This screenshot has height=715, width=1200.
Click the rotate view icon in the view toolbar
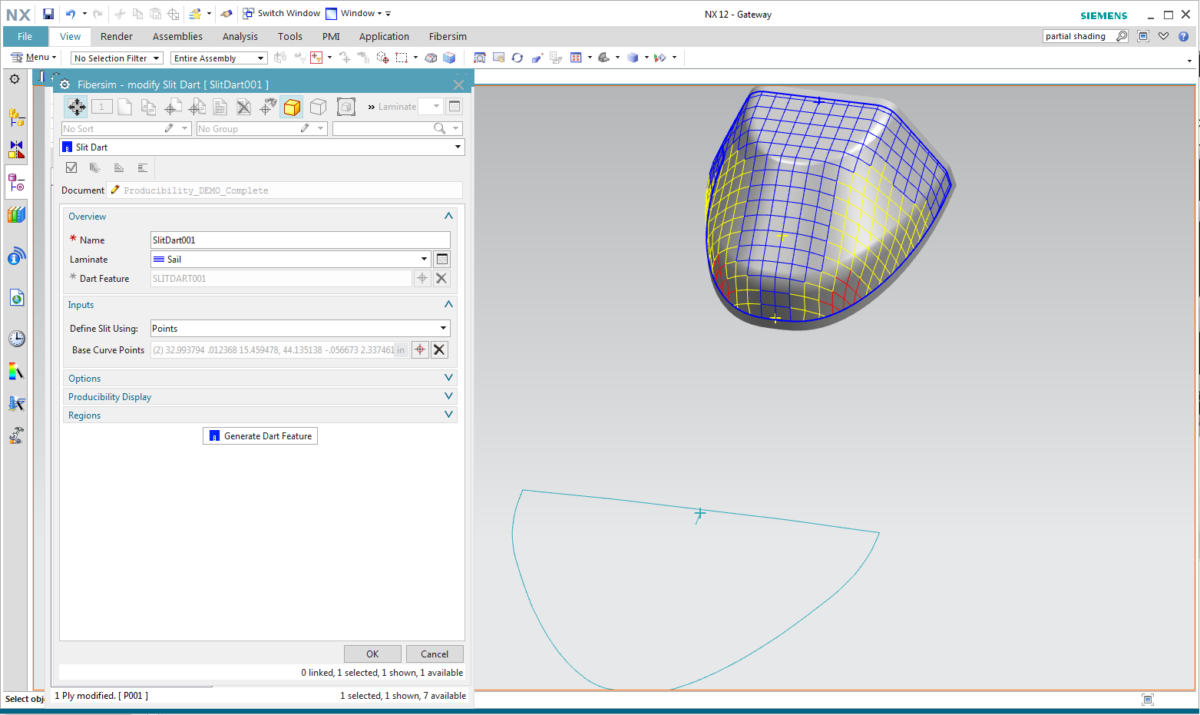[517, 58]
